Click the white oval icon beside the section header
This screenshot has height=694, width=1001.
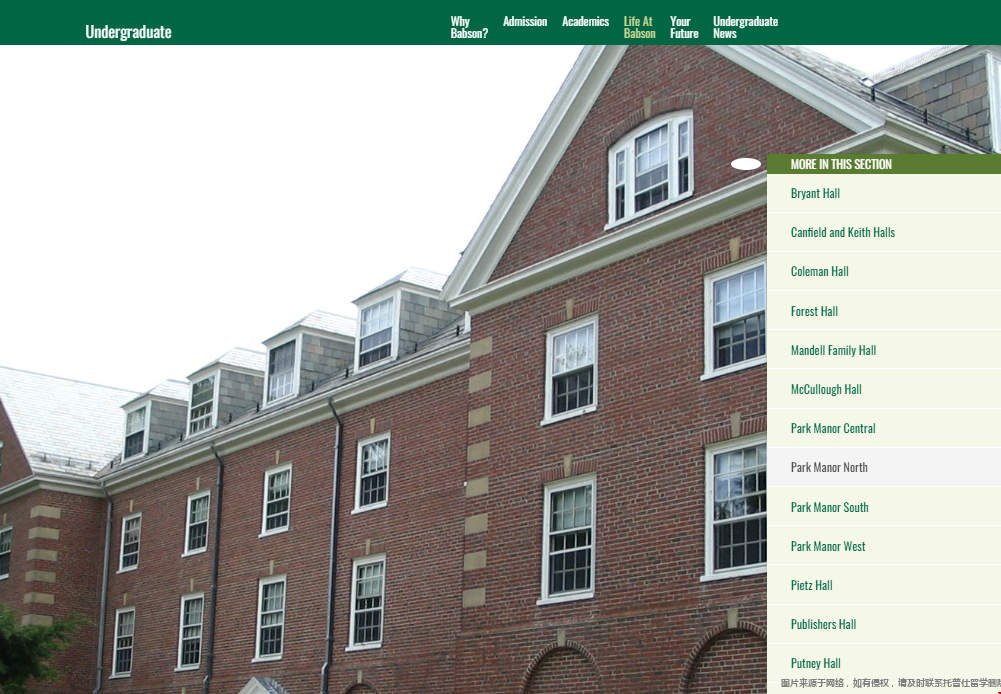tap(746, 164)
